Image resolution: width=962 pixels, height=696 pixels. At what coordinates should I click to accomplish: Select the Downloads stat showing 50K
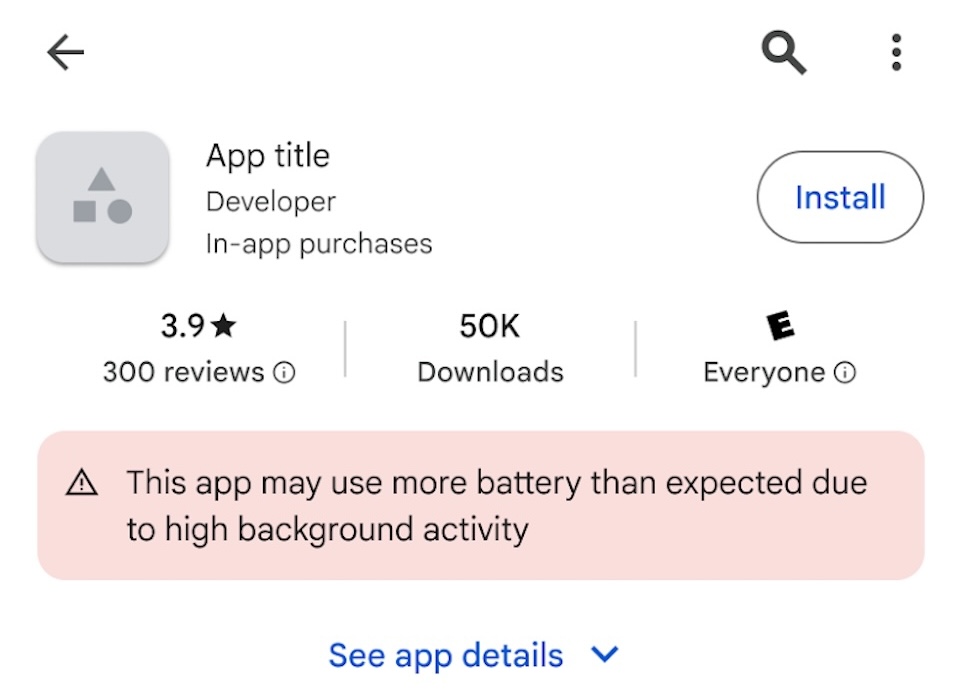tap(489, 348)
